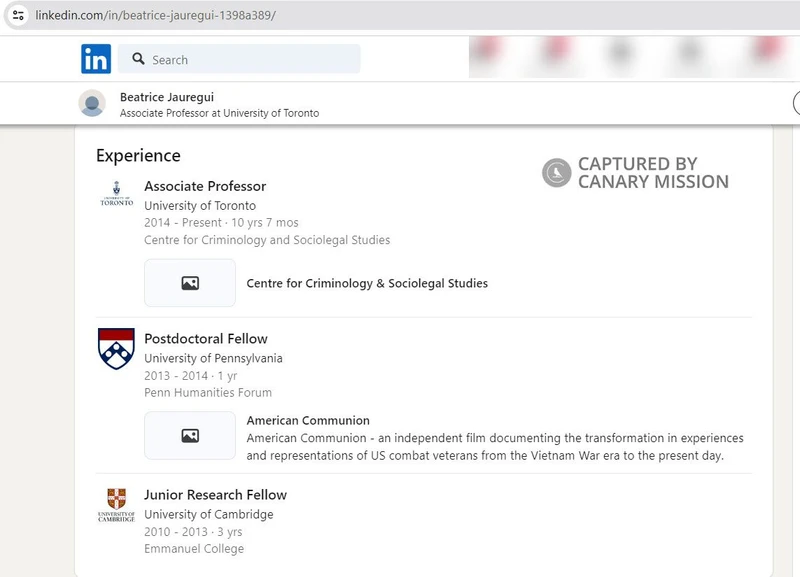Click the American Communion film description text
The image size is (800, 577).
click(x=495, y=447)
